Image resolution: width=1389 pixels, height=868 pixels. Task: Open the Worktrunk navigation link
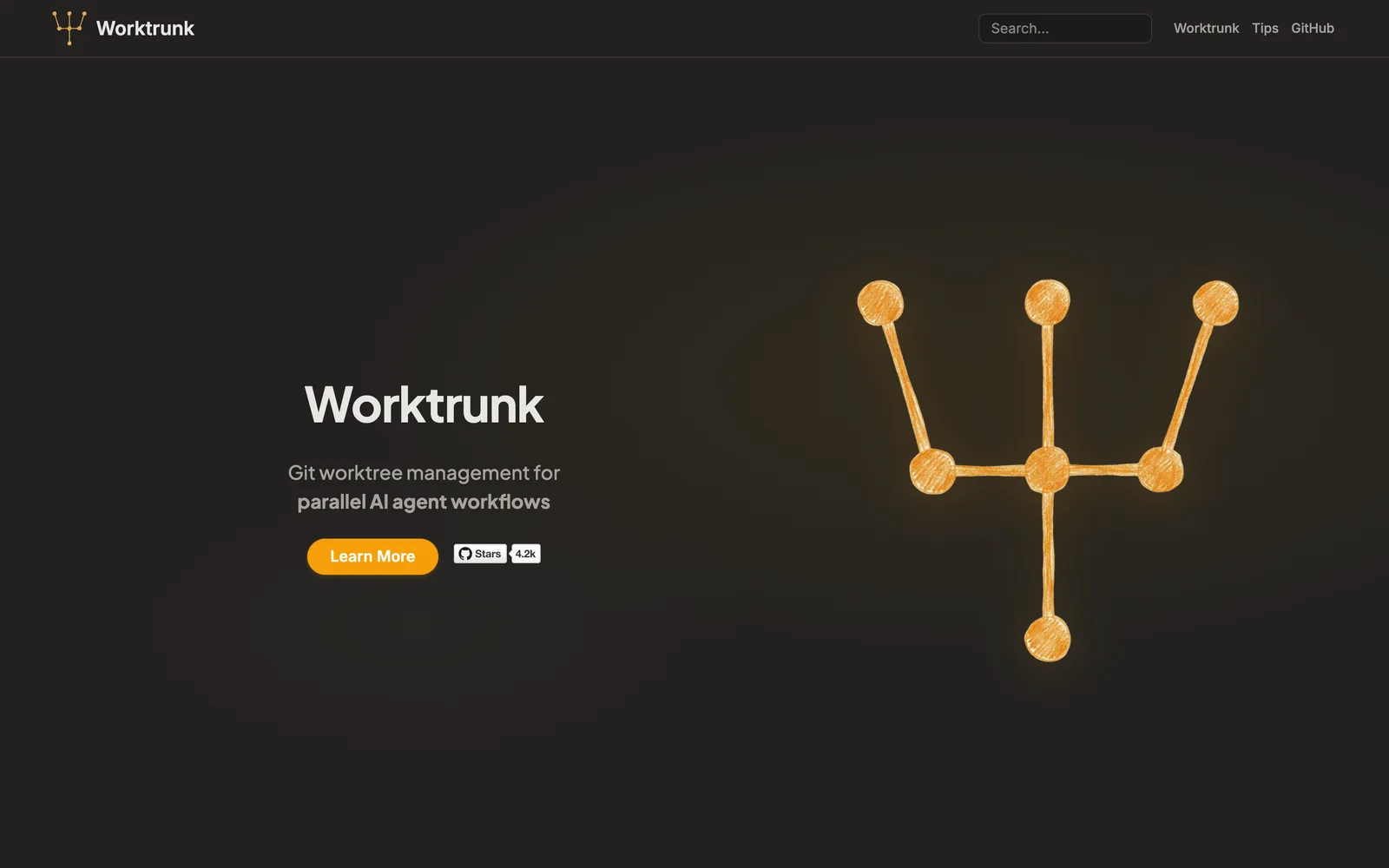1206,29
